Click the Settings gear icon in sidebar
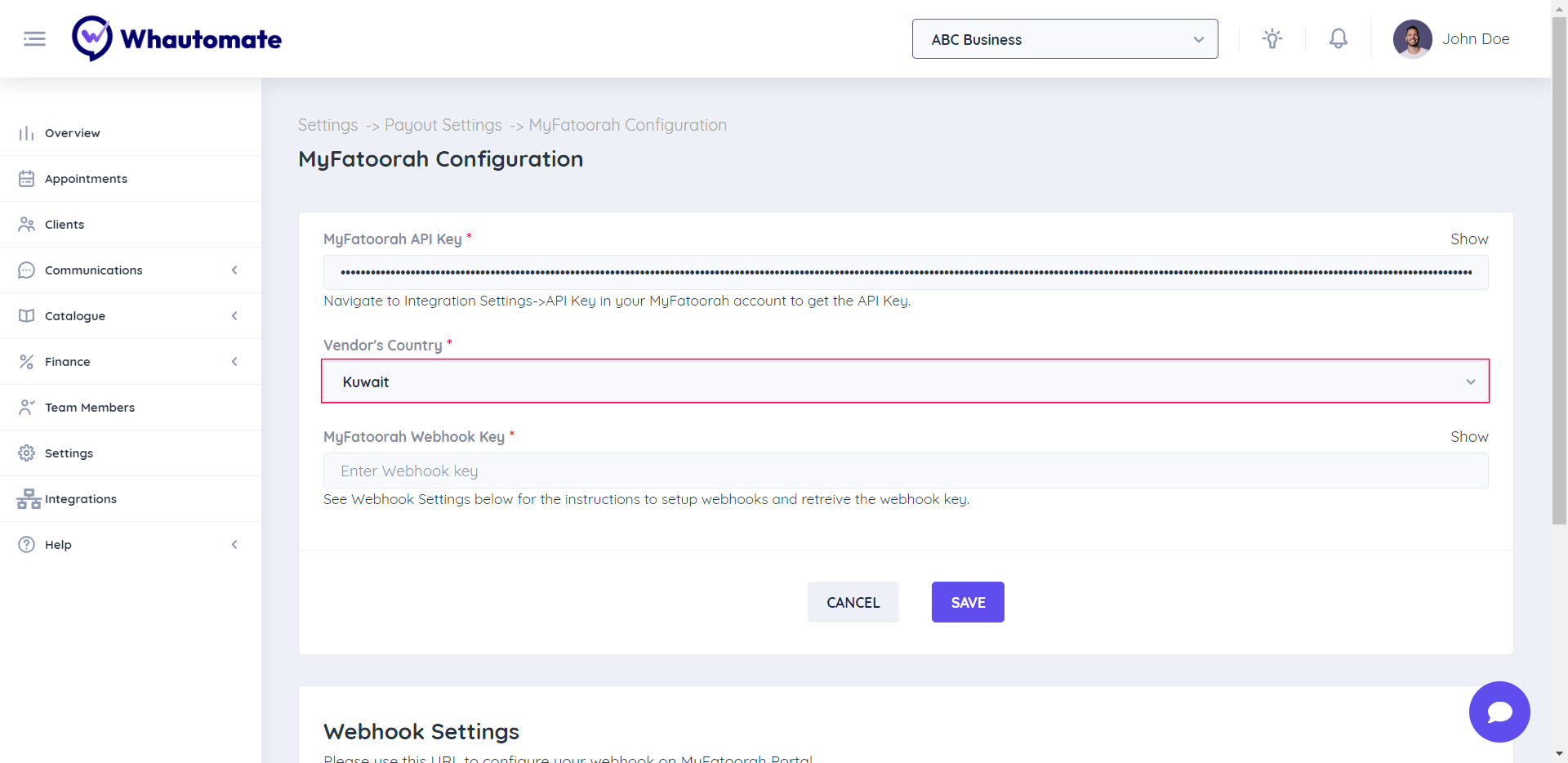The width and height of the screenshot is (1568, 763). pyautogui.click(x=27, y=453)
